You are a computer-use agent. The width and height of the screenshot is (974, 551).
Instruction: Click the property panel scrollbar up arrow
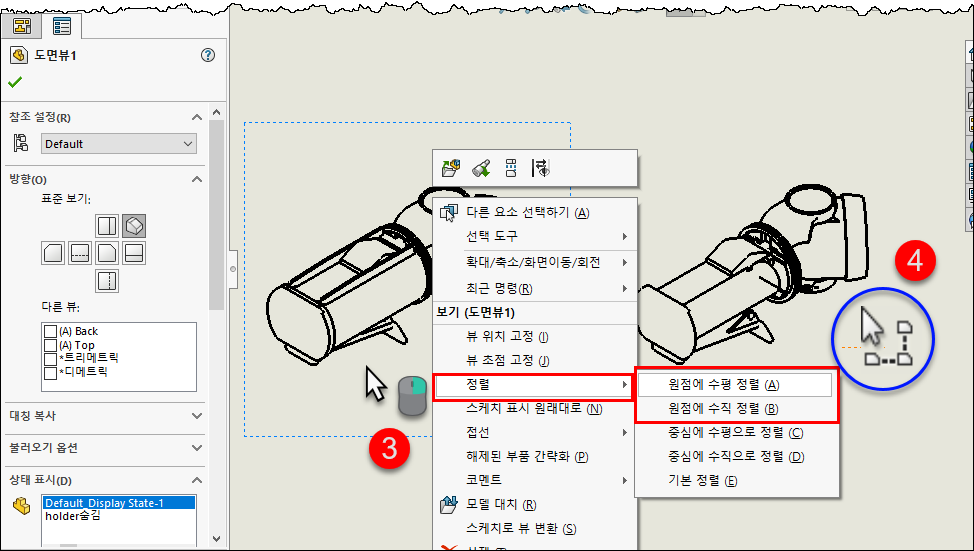(x=216, y=112)
